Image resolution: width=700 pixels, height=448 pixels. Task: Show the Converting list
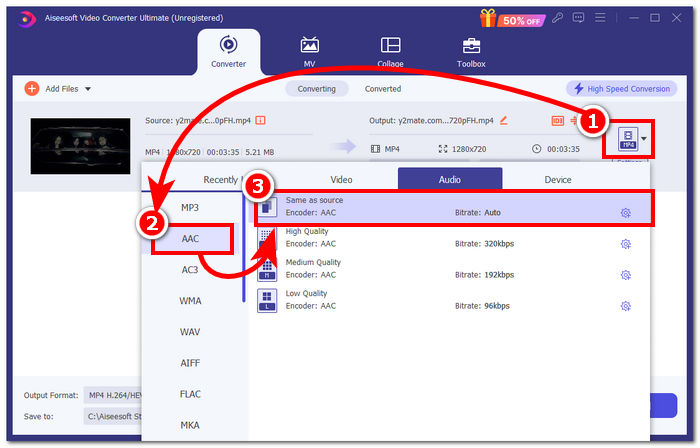317,89
